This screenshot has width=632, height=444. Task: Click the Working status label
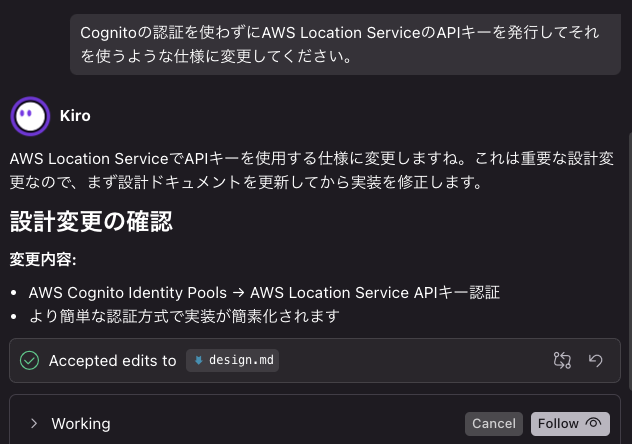pyautogui.click(x=81, y=423)
